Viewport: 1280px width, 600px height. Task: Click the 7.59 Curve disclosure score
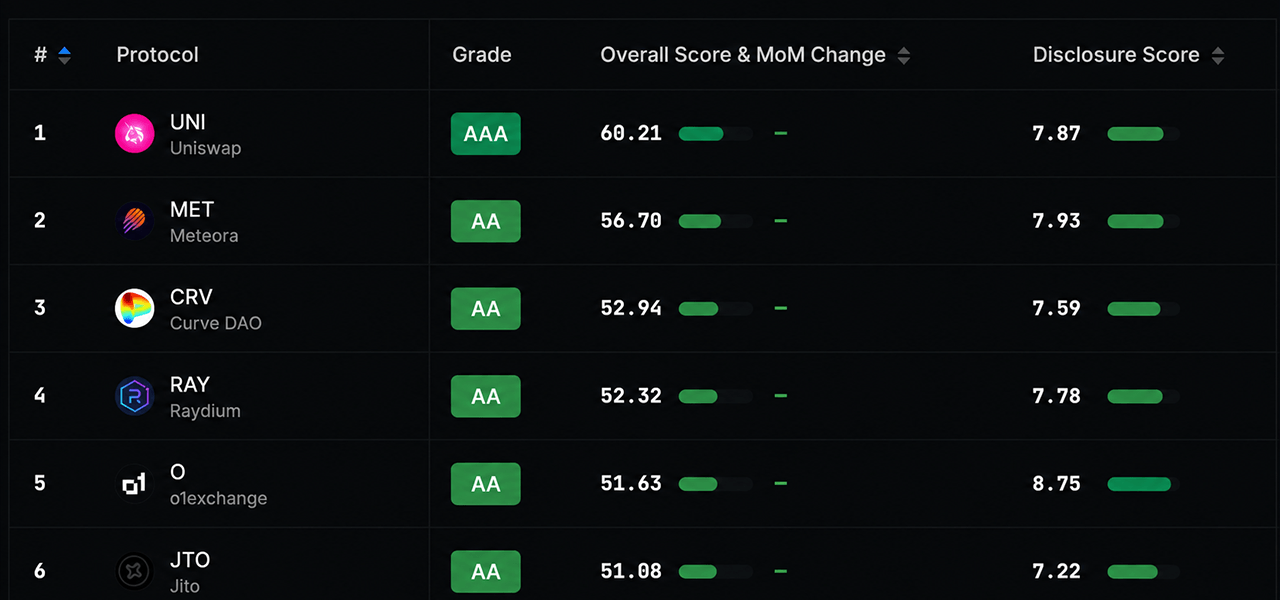(1057, 308)
